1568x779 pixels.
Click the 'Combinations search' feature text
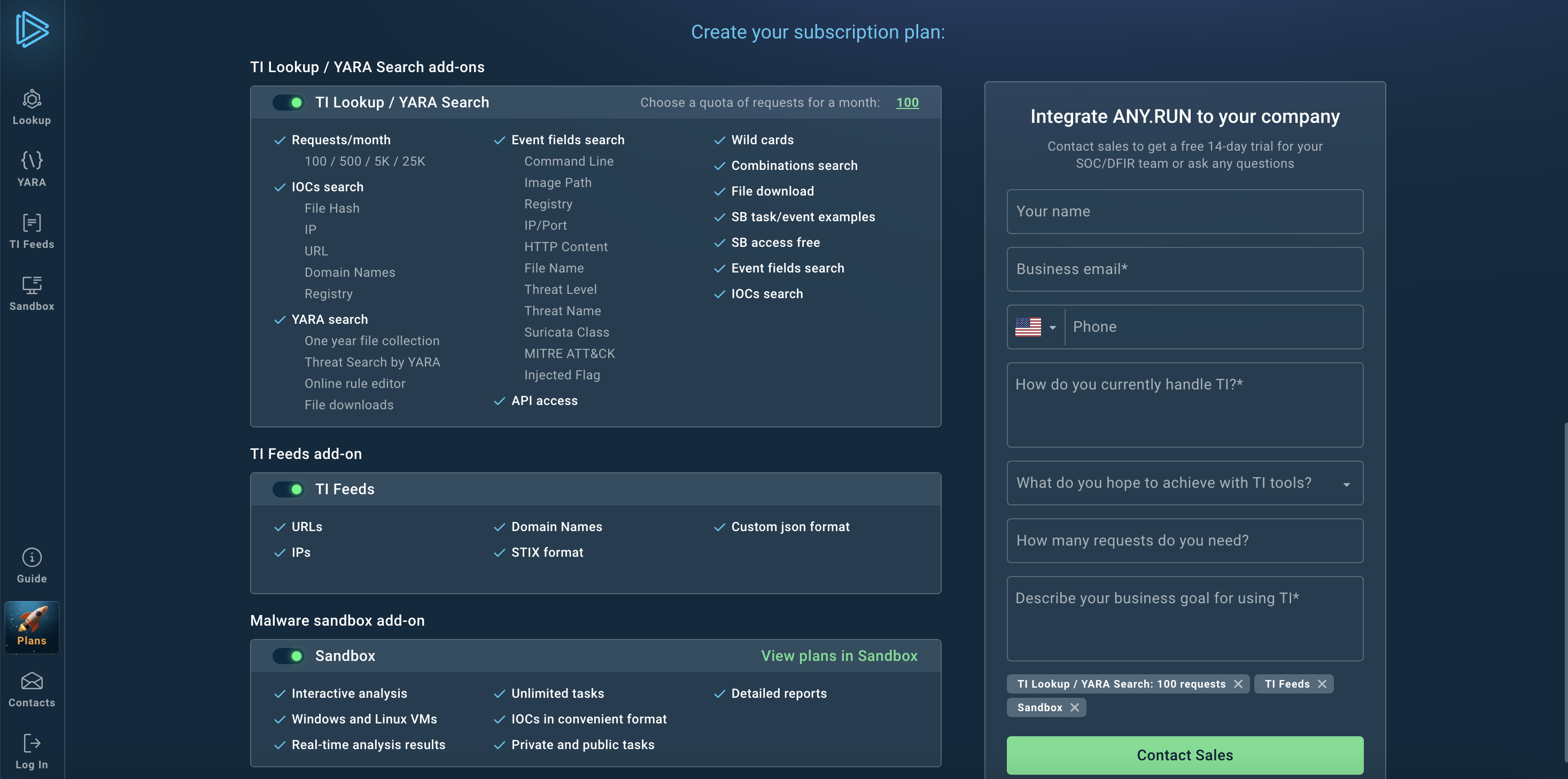pyautogui.click(x=794, y=166)
